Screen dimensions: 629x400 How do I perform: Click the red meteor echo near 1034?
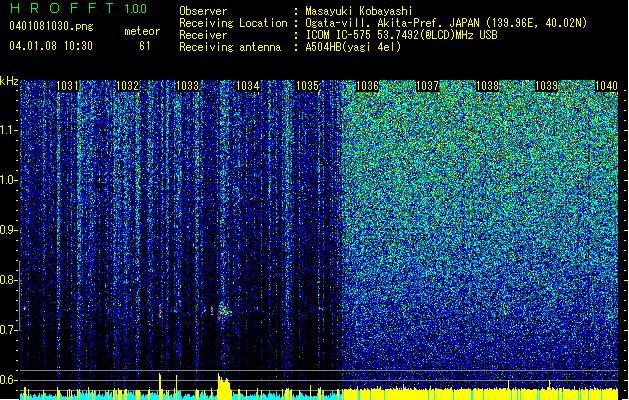pos(223,312)
